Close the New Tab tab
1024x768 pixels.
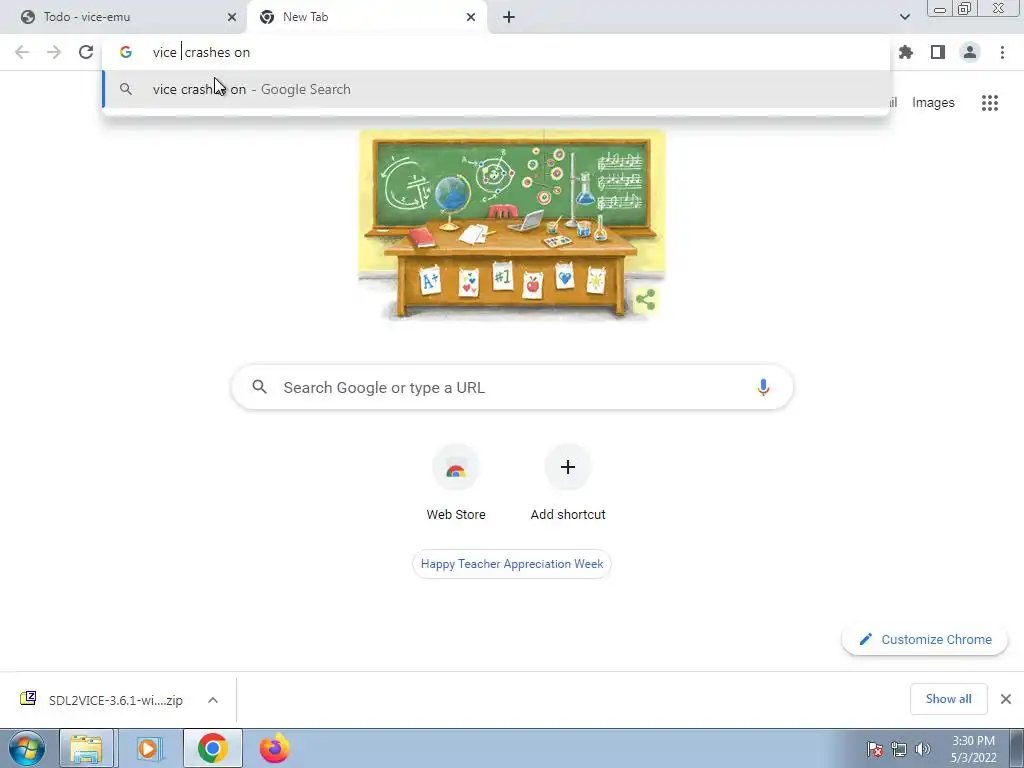(471, 17)
